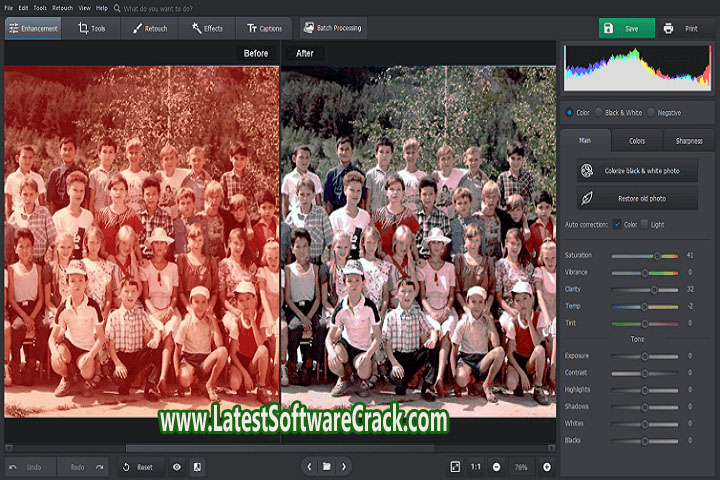Uncheck Auto correction Color checkbox
This screenshot has width=720, height=480.
pos(617,224)
